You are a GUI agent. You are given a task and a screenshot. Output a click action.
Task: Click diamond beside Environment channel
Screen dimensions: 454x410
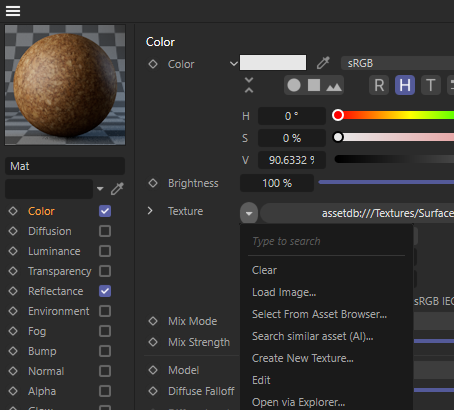coord(13,311)
